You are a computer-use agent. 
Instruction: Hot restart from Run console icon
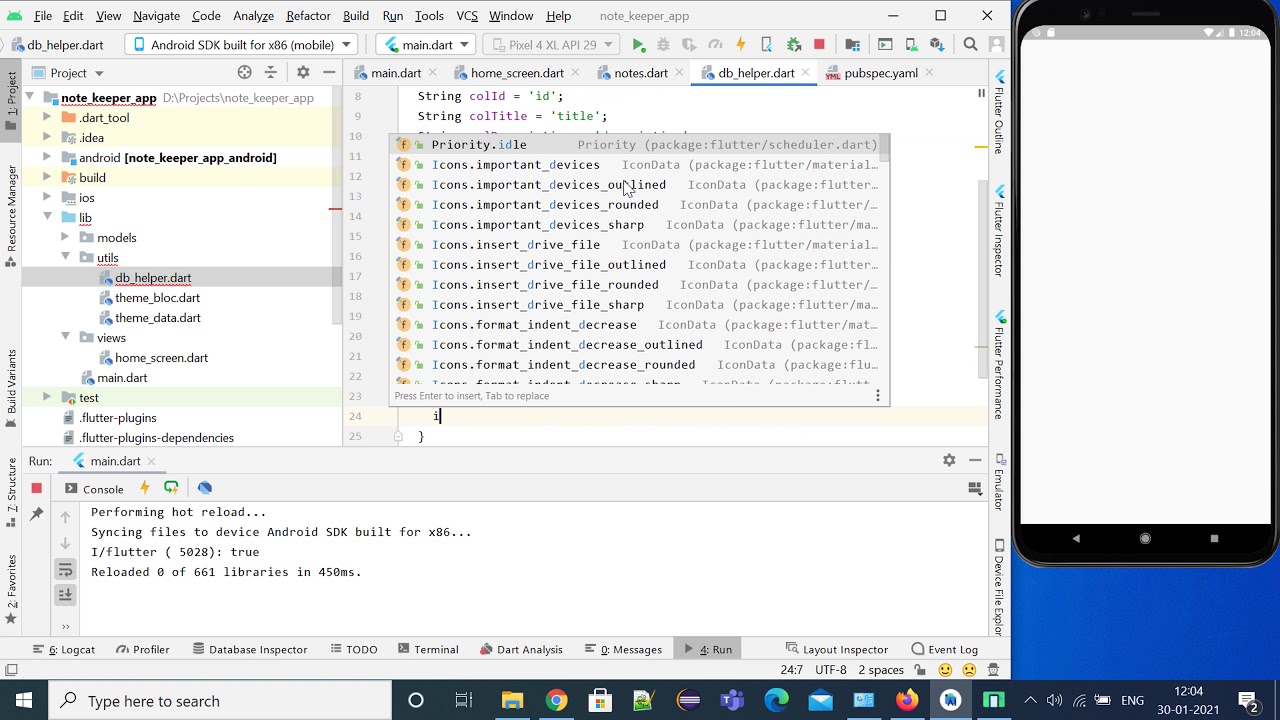tap(171, 488)
